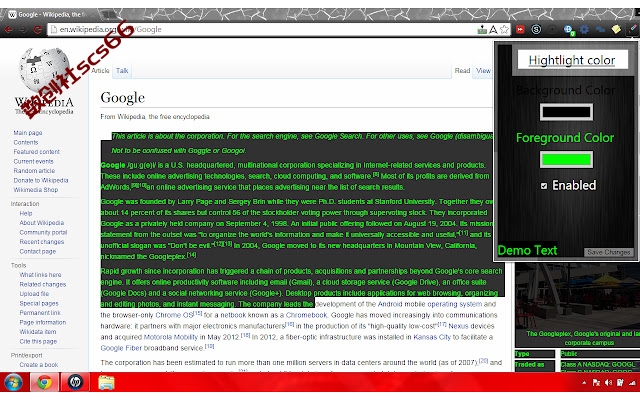Viewport: 640px width, 400px height.
Task: Bookmark page with the star icon
Action: [x=504, y=29]
